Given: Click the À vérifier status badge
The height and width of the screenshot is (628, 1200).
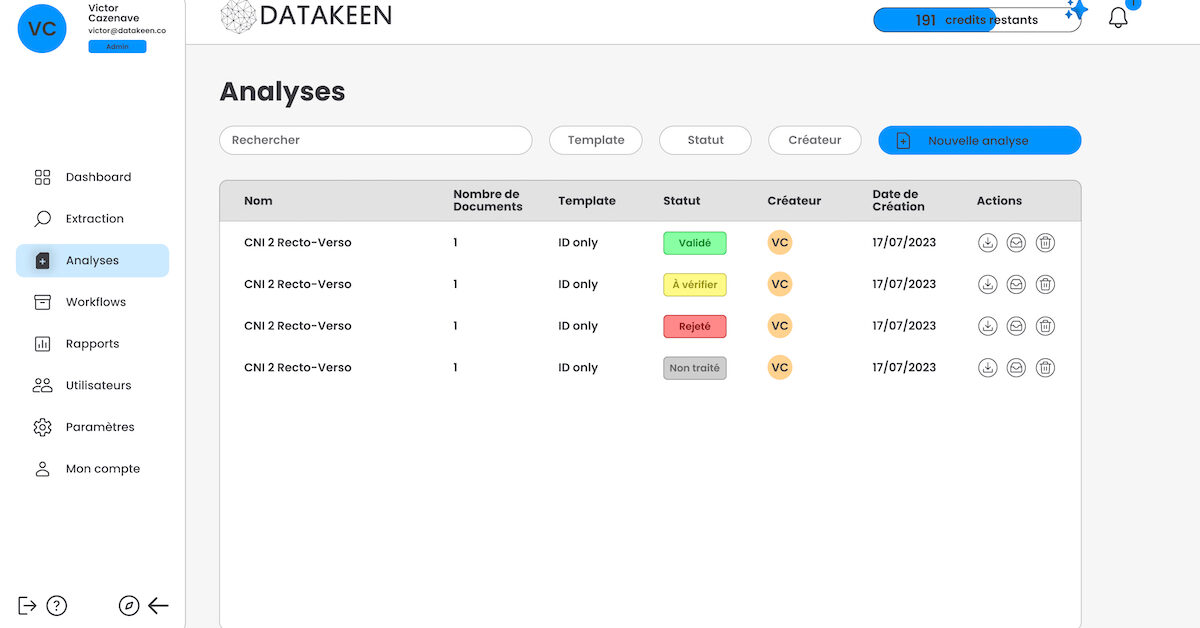Looking at the screenshot, I should click(694, 284).
